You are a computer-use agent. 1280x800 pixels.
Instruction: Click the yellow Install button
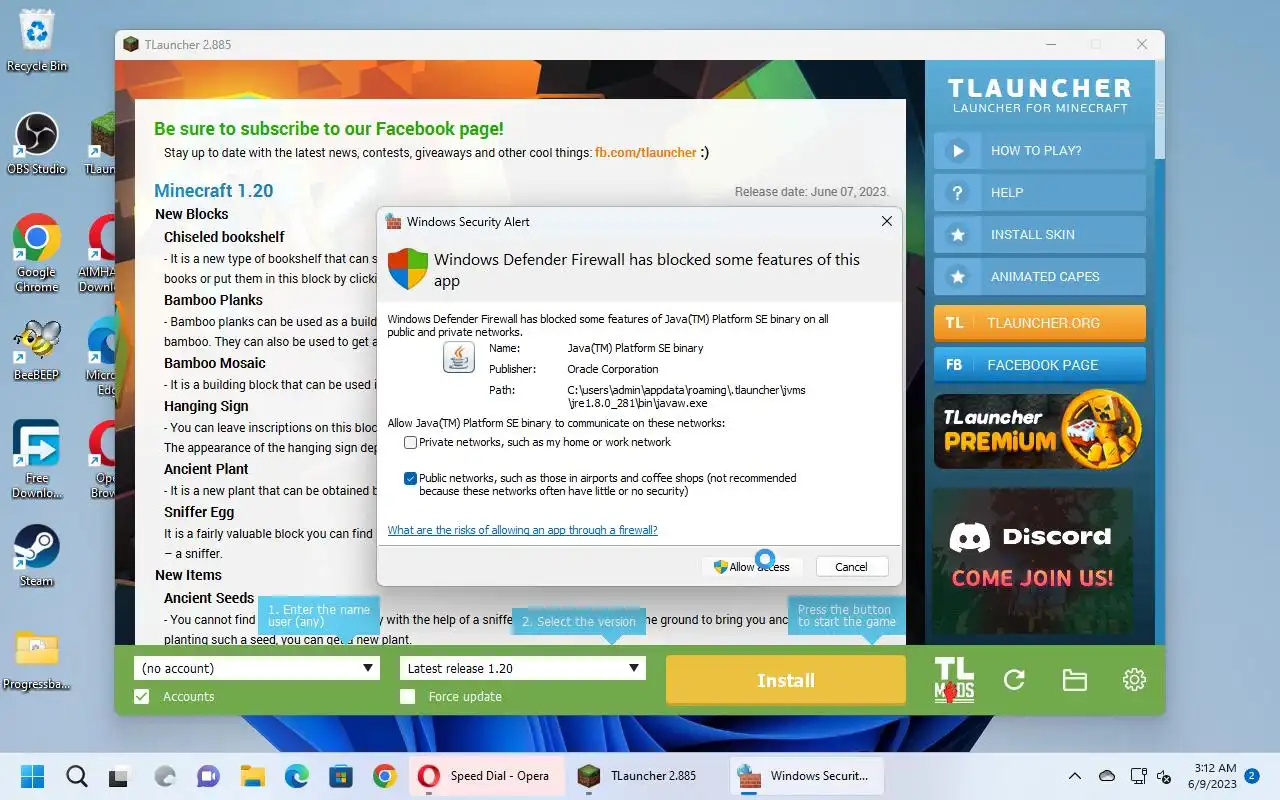[786, 680]
